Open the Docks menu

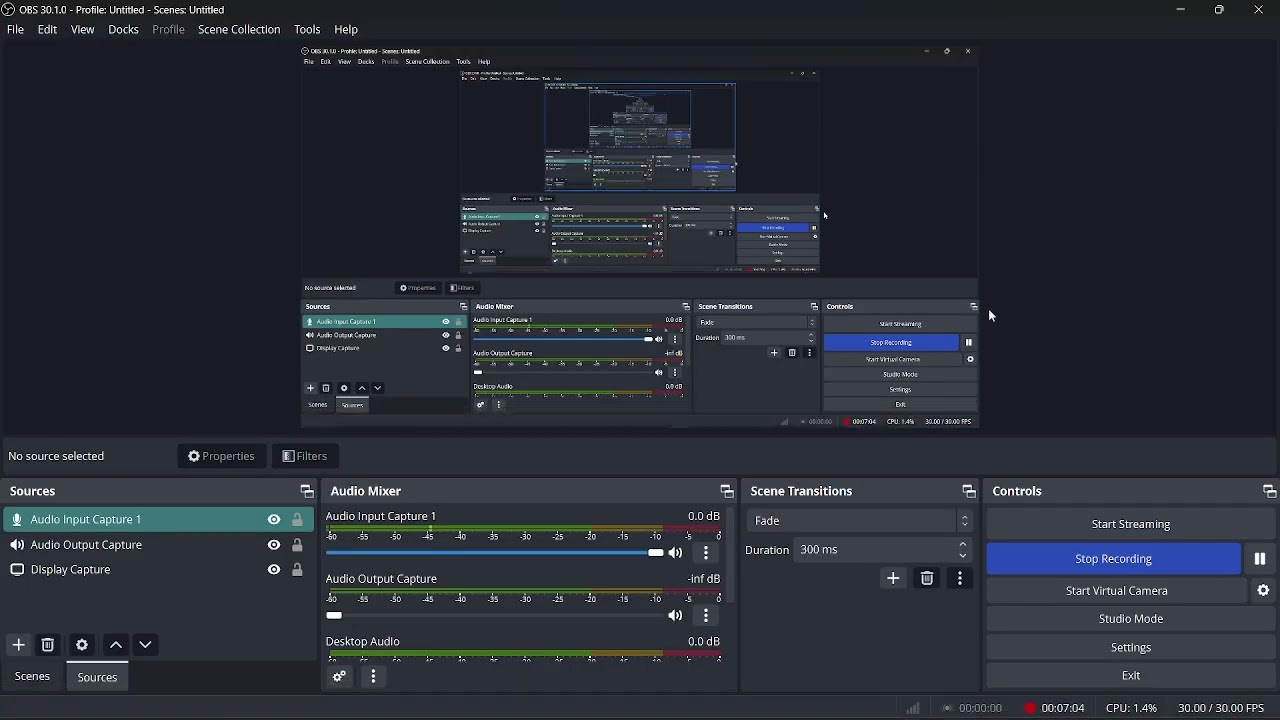tap(123, 30)
